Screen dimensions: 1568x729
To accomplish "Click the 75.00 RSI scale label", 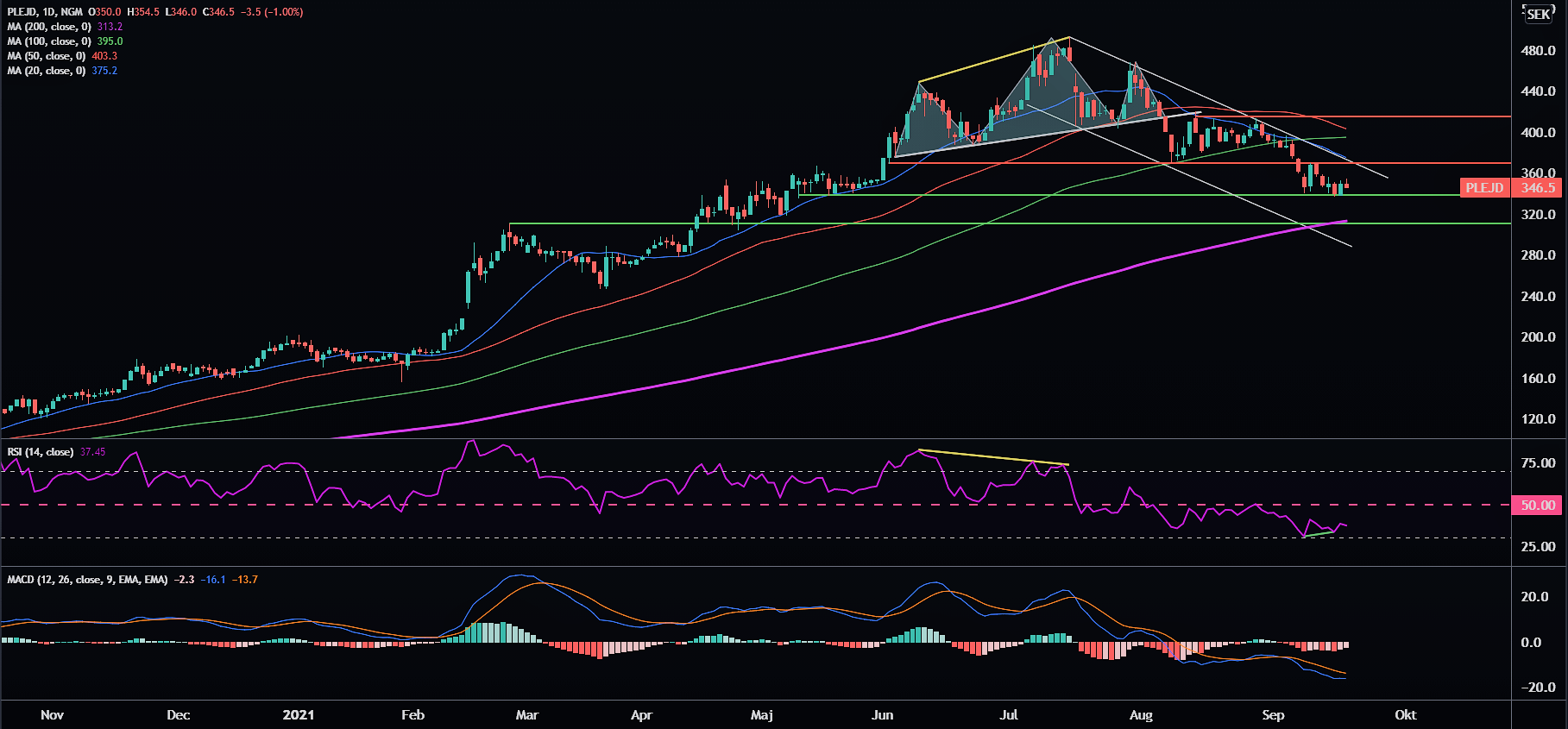I will tap(1537, 463).
